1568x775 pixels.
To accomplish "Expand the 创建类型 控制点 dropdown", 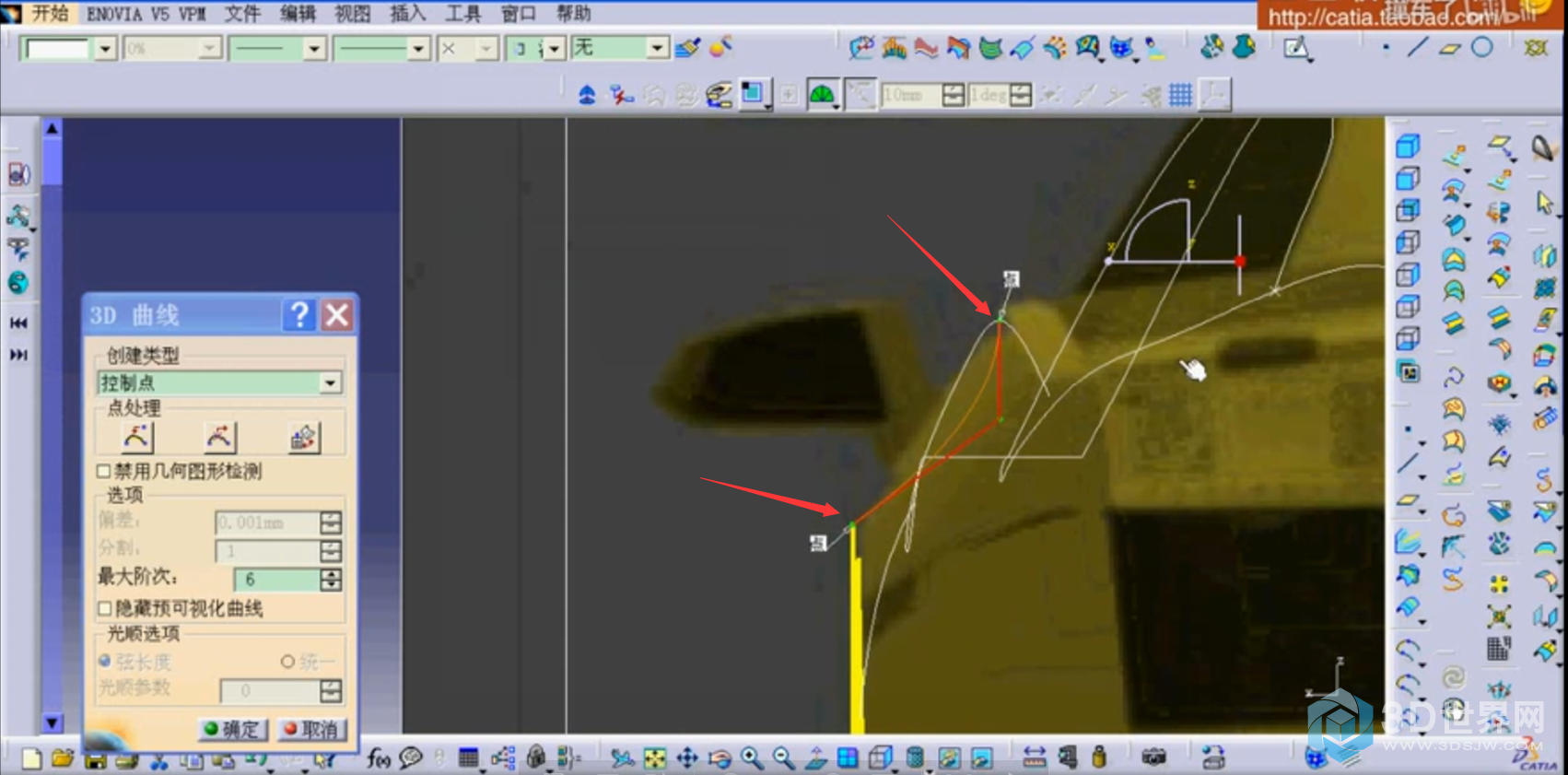I will click(330, 383).
